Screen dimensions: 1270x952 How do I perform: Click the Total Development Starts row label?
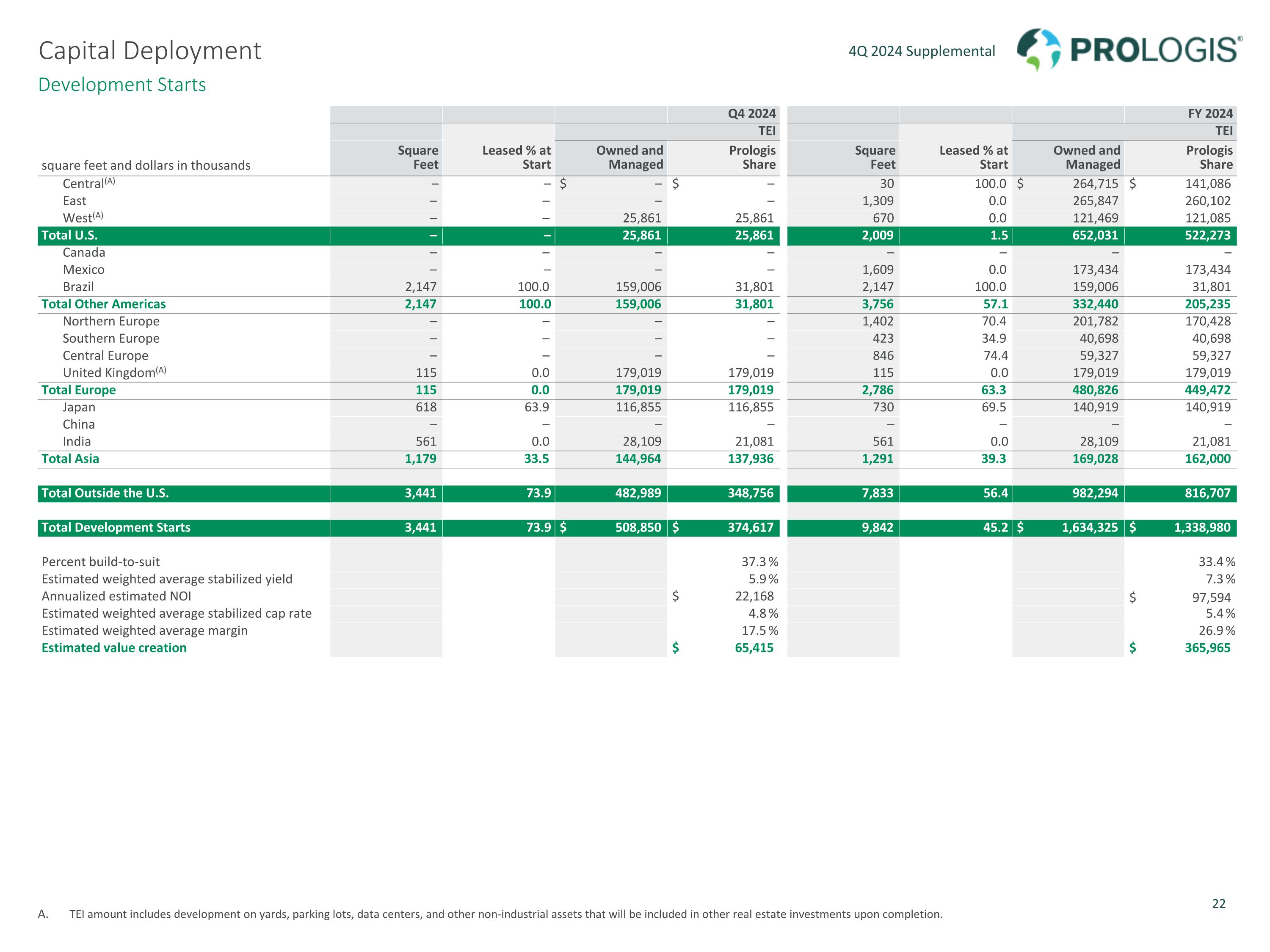116,528
